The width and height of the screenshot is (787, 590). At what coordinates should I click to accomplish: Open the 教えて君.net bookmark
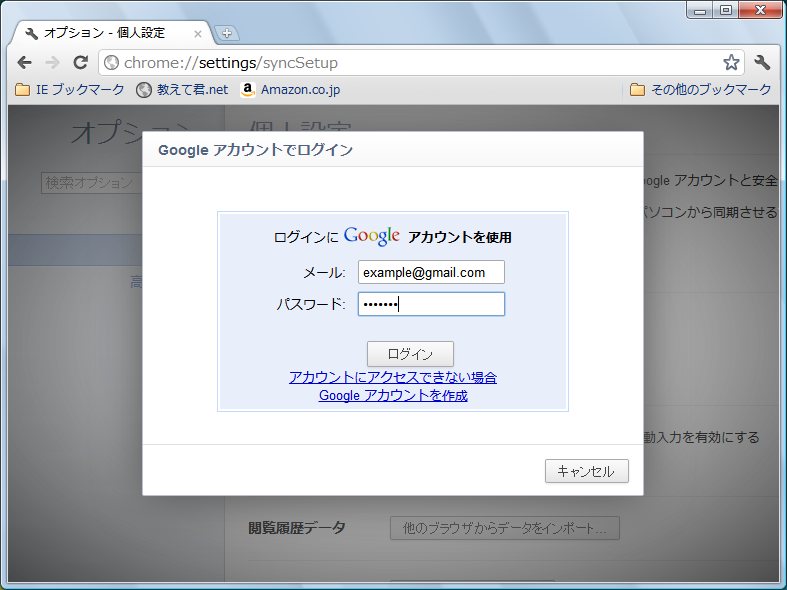coord(182,89)
